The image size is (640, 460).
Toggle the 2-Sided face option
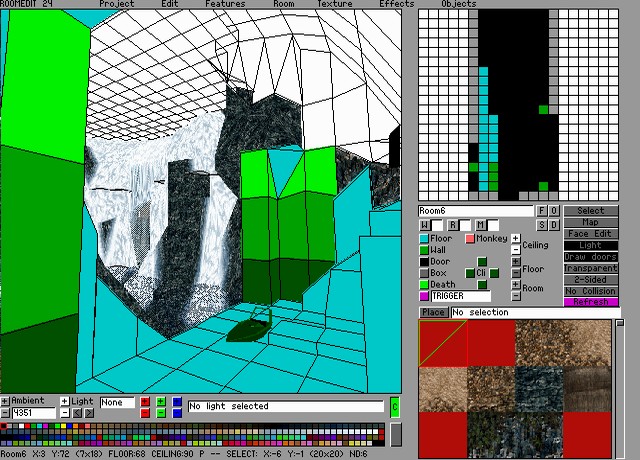click(x=591, y=279)
